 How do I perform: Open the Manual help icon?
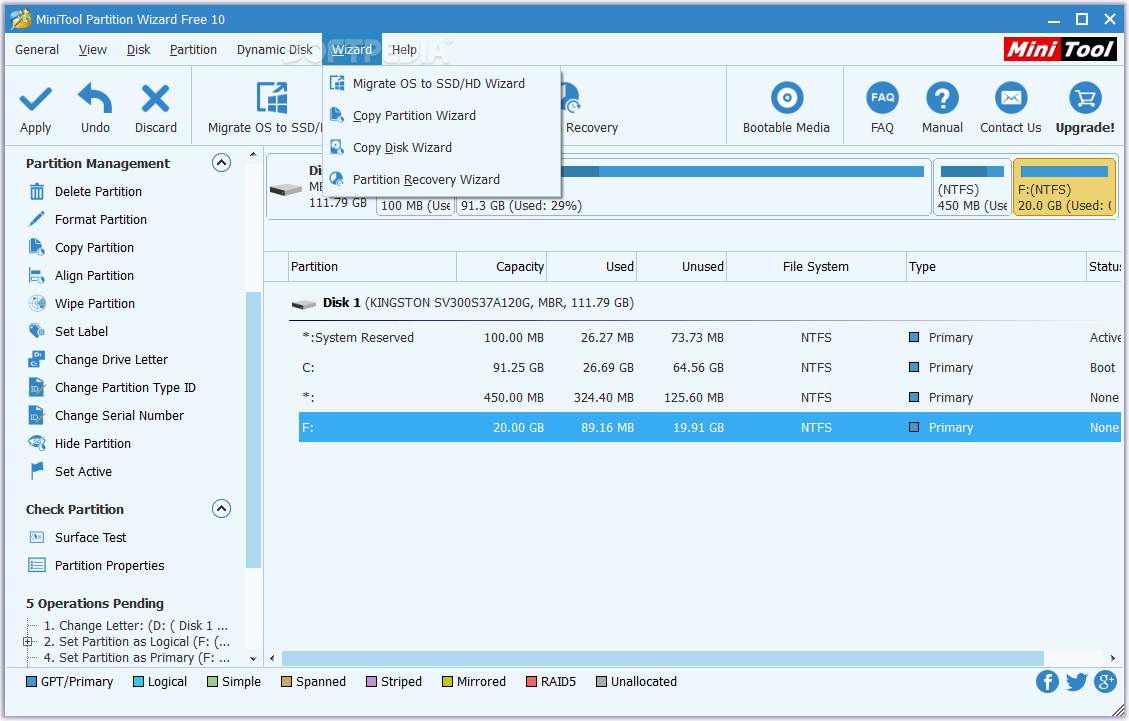942,98
